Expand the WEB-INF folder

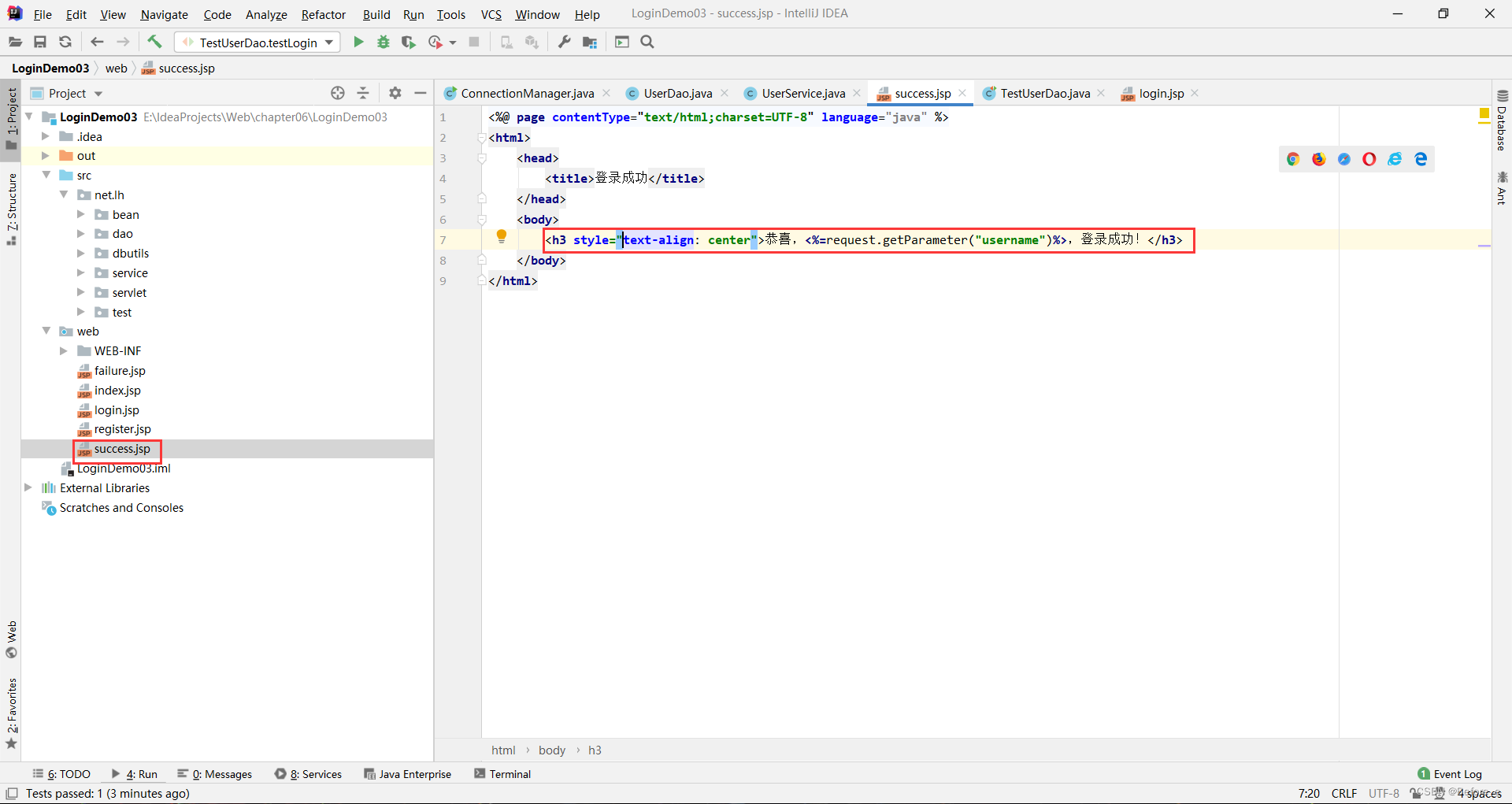point(64,350)
